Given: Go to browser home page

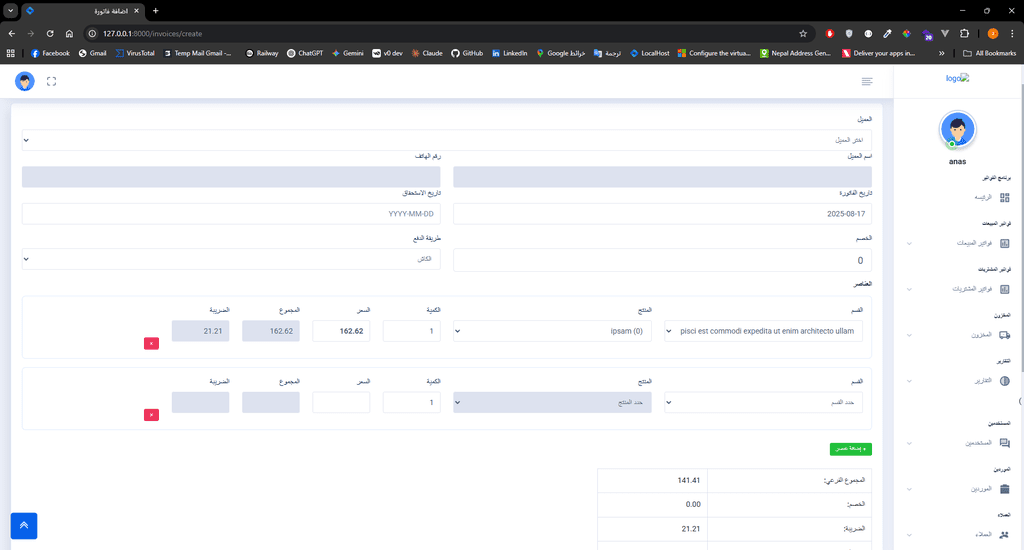Looking at the screenshot, I should (69, 33).
